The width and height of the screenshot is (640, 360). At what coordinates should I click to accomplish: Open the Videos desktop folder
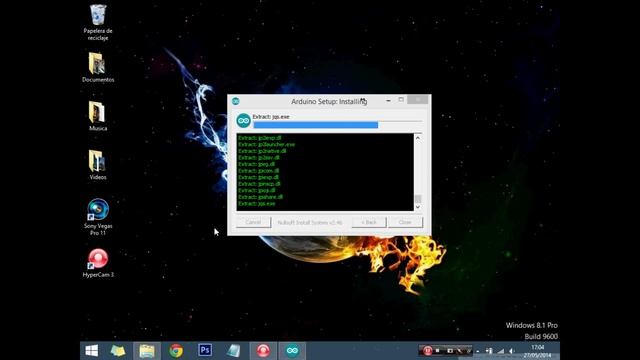tap(98, 165)
